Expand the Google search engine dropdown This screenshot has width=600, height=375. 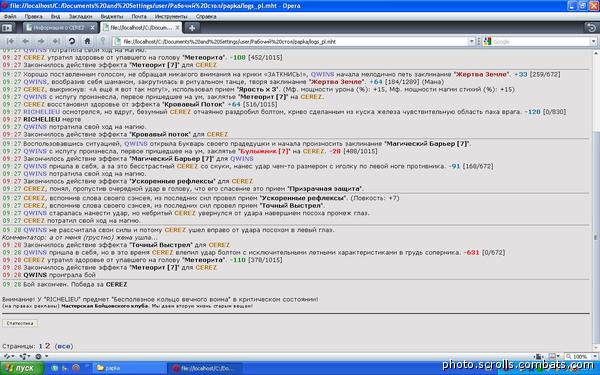(x=593, y=41)
